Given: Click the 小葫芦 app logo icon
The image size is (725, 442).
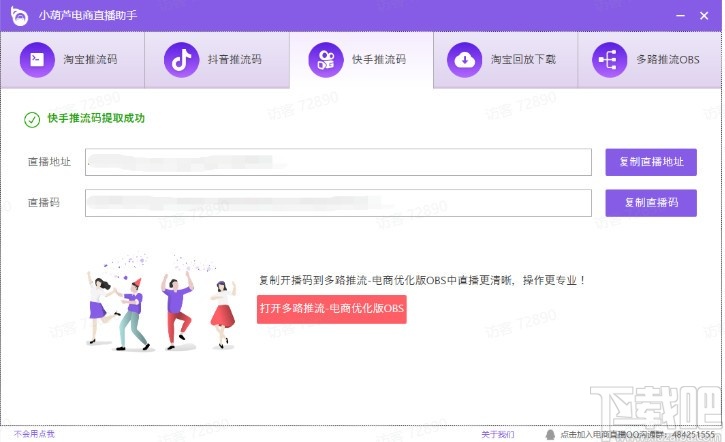Looking at the screenshot, I should coord(19,16).
